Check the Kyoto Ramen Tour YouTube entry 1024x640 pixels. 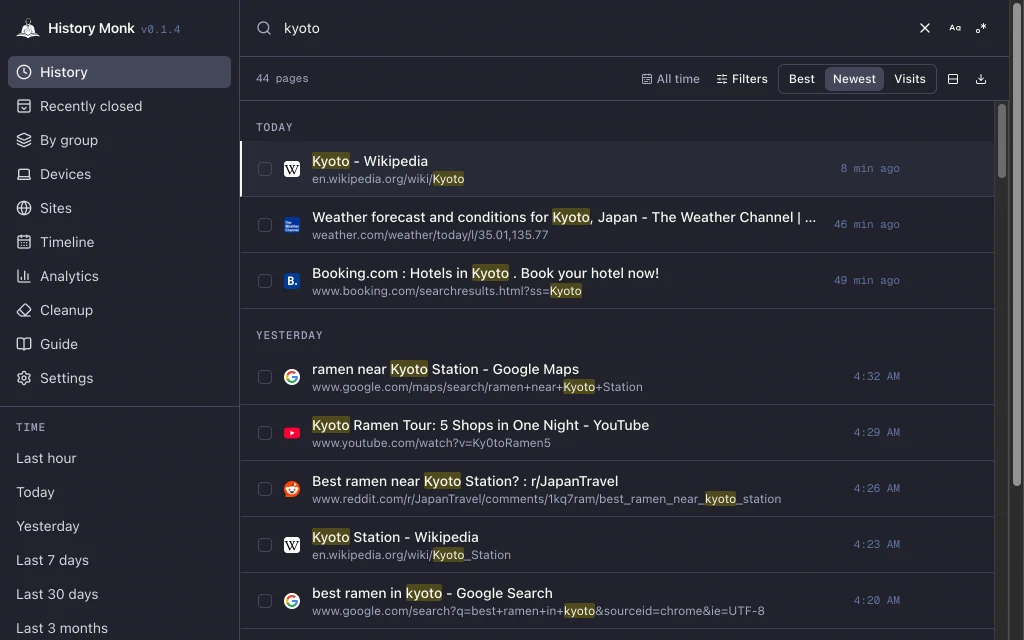point(264,433)
